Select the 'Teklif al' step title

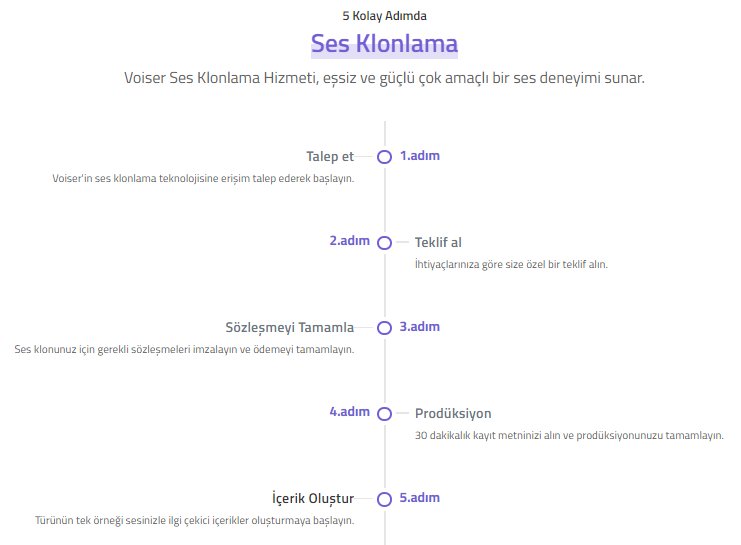[438, 242]
